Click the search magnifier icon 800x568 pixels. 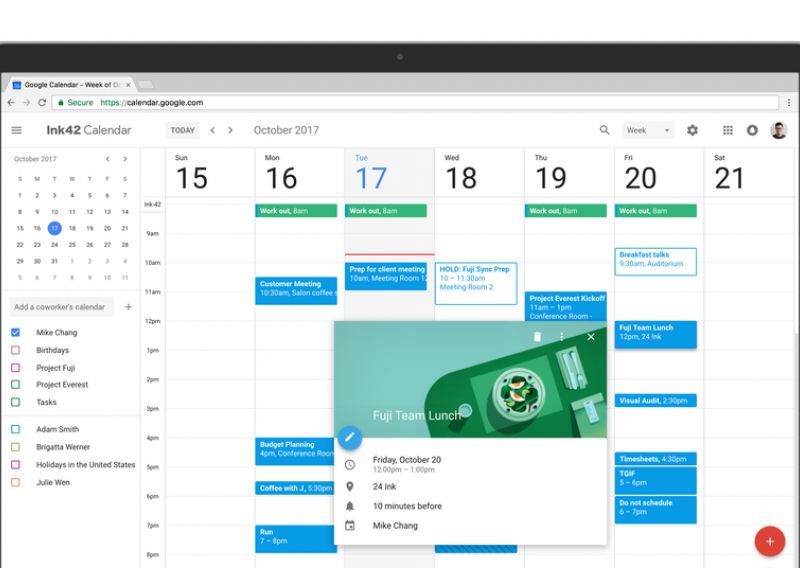[x=604, y=130]
